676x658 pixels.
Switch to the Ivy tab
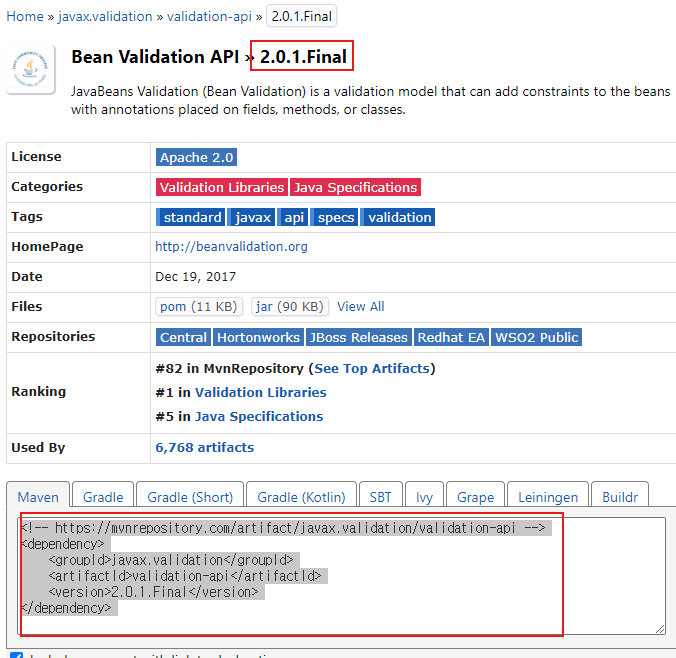(x=424, y=497)
